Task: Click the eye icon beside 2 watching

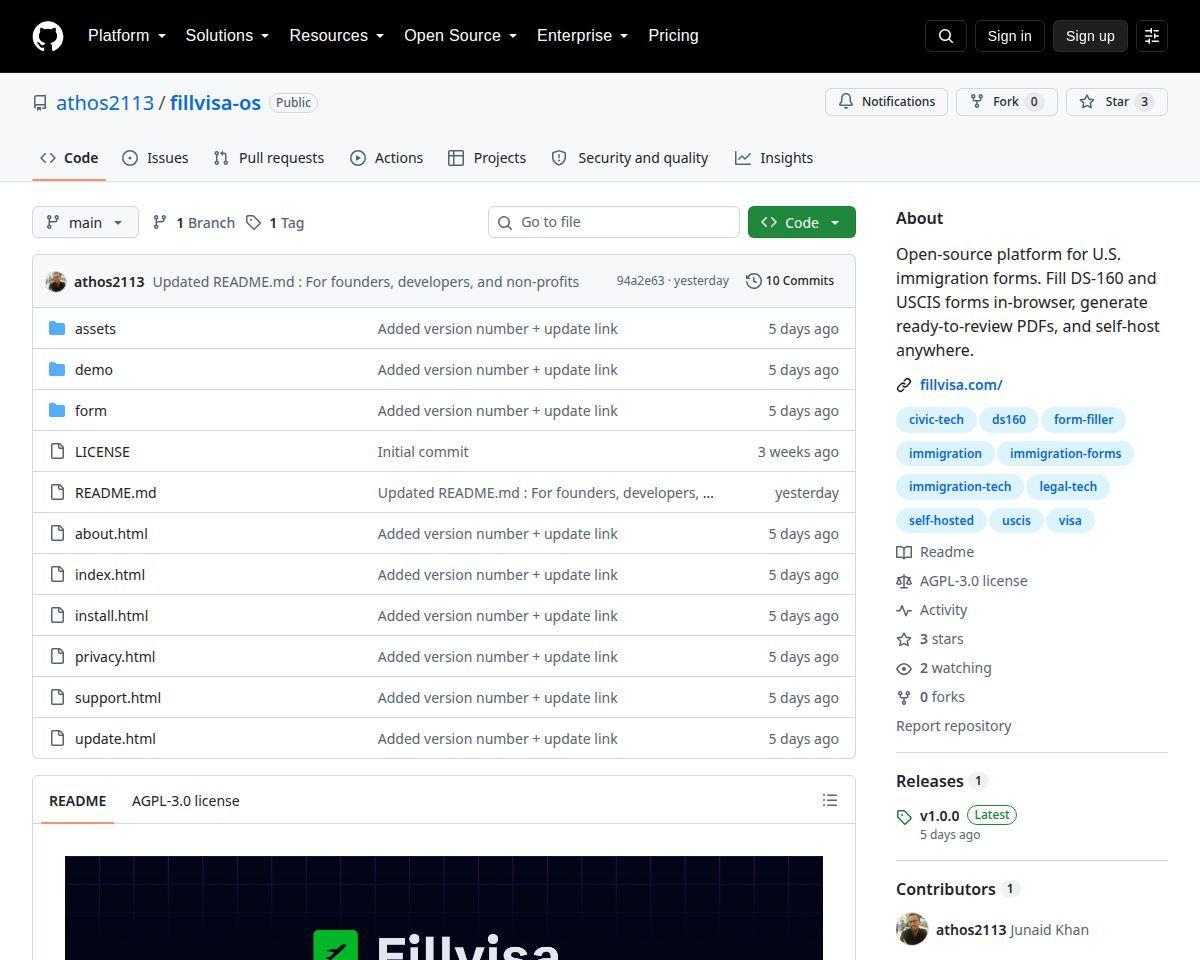Action: pos(904,668)
